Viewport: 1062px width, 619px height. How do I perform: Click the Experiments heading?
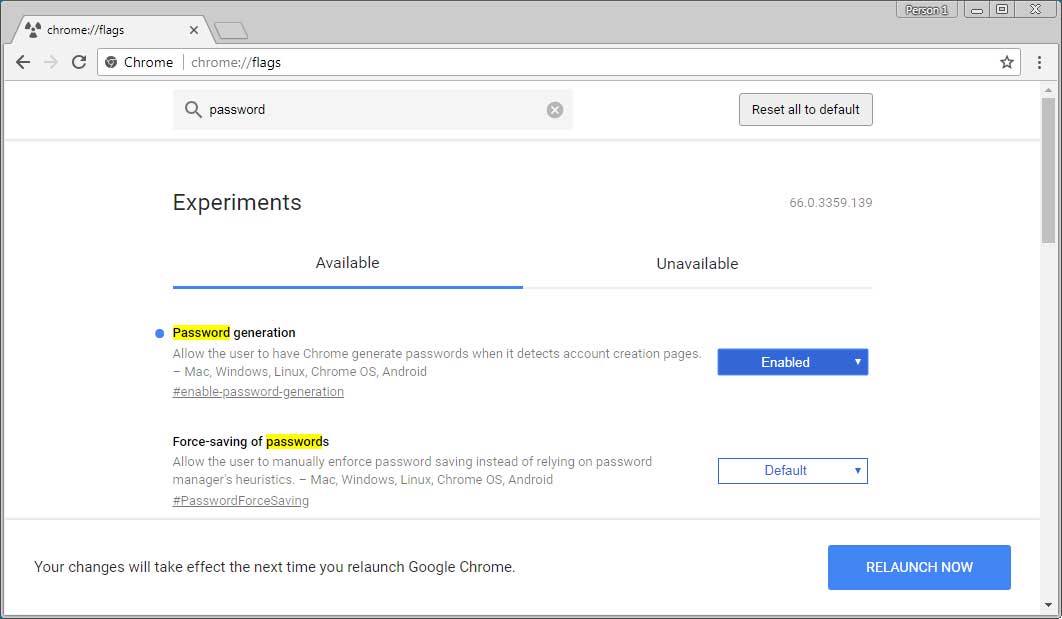click(237, 202)
